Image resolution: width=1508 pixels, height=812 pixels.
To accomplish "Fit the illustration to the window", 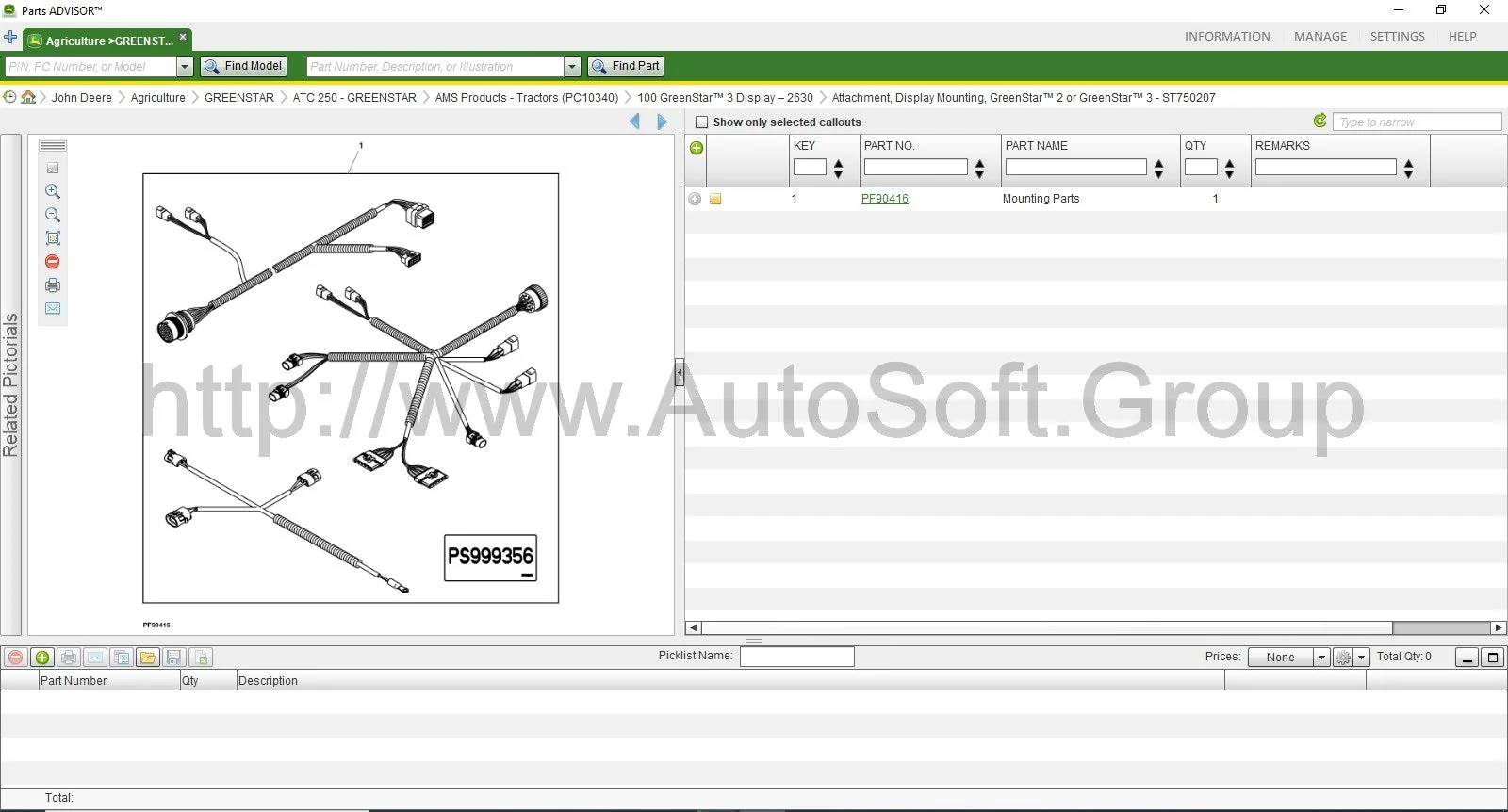I will (53, 238).
